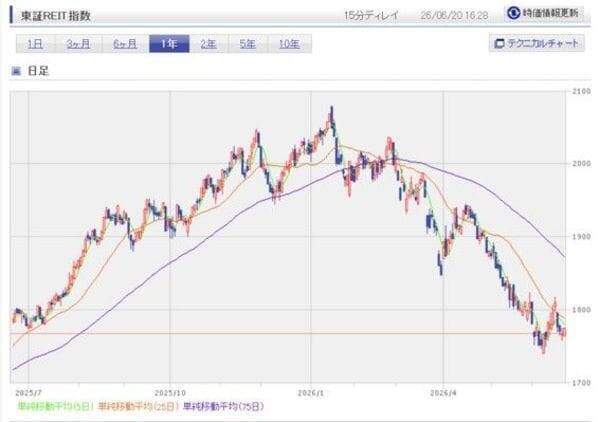Click the 2026/4 date axis marker

coord(443,393)
